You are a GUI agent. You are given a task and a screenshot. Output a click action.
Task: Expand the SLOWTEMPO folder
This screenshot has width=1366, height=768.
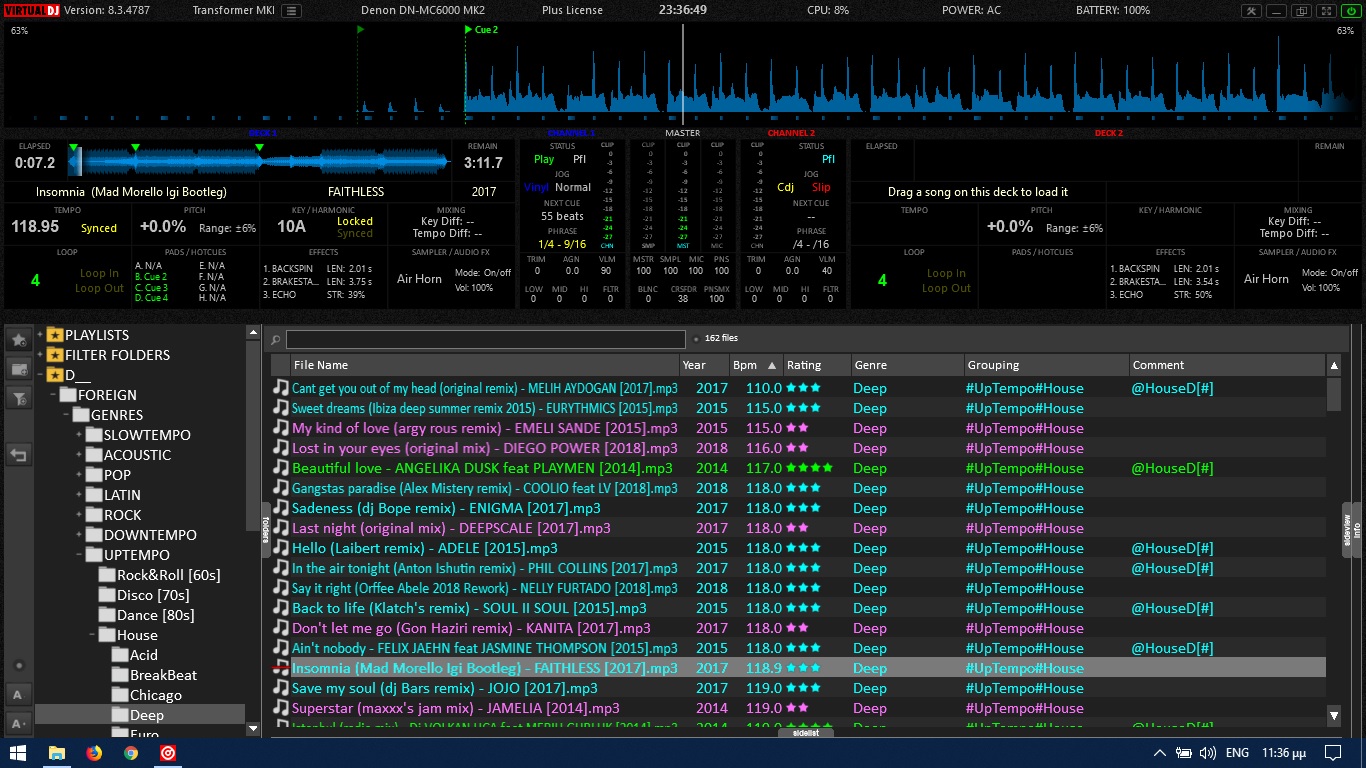(79, 435)
